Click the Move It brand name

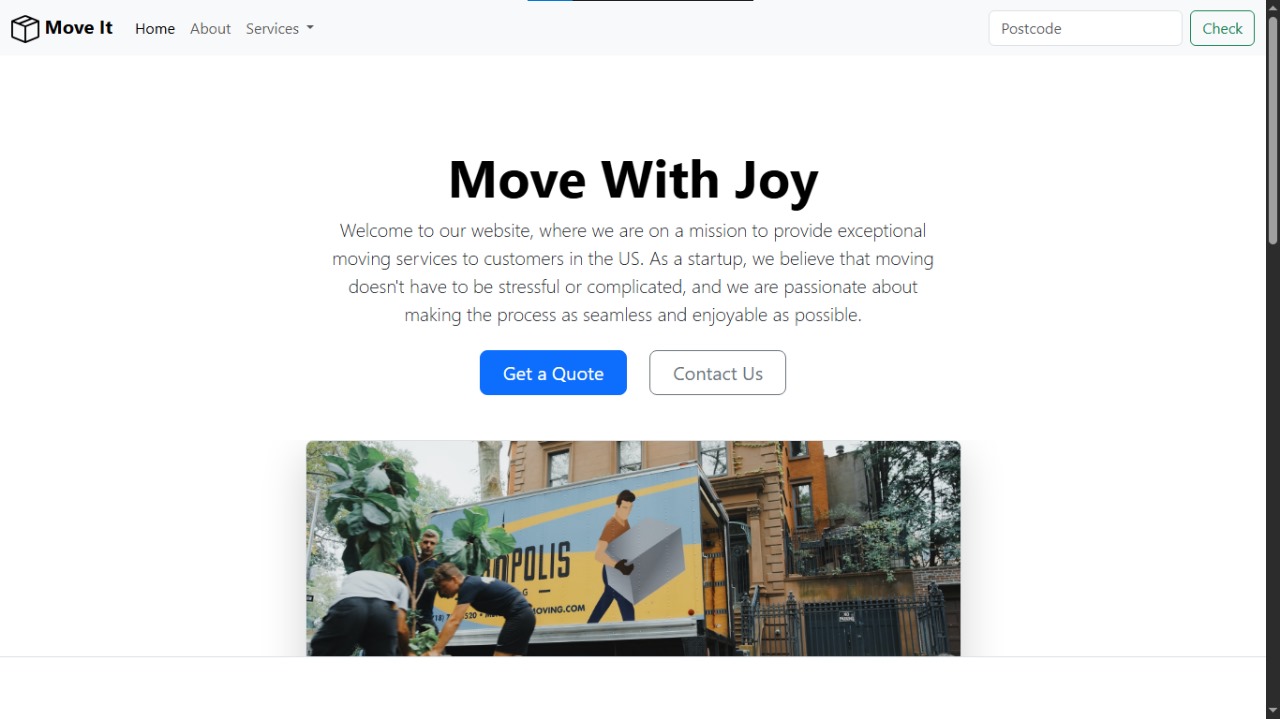coord(79,28)
